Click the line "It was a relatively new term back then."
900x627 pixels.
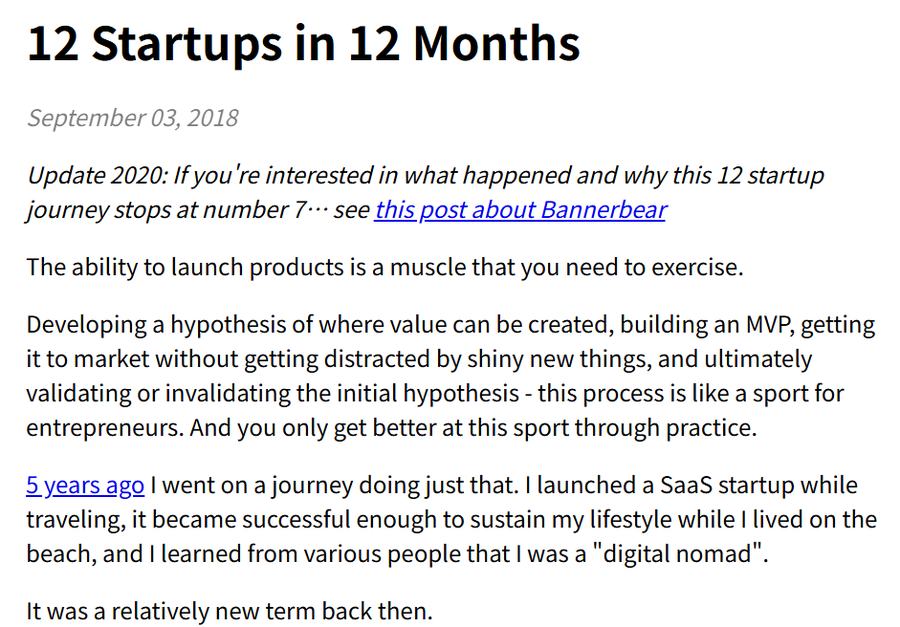click(x=229, y=611)
